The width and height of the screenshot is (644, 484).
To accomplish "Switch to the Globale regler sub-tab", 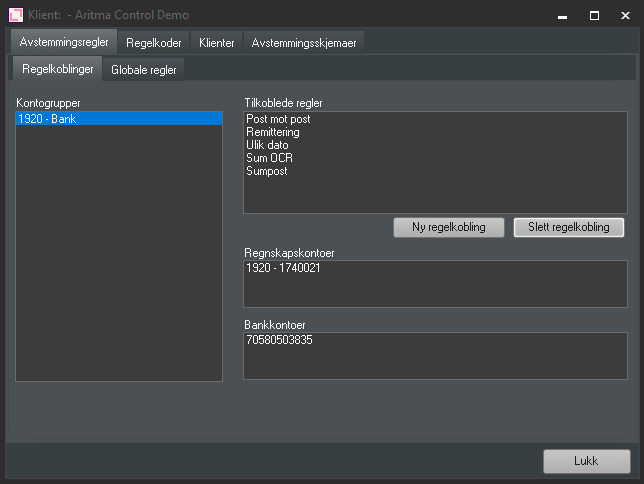I will pyautogui.click(x=143, y=70).
